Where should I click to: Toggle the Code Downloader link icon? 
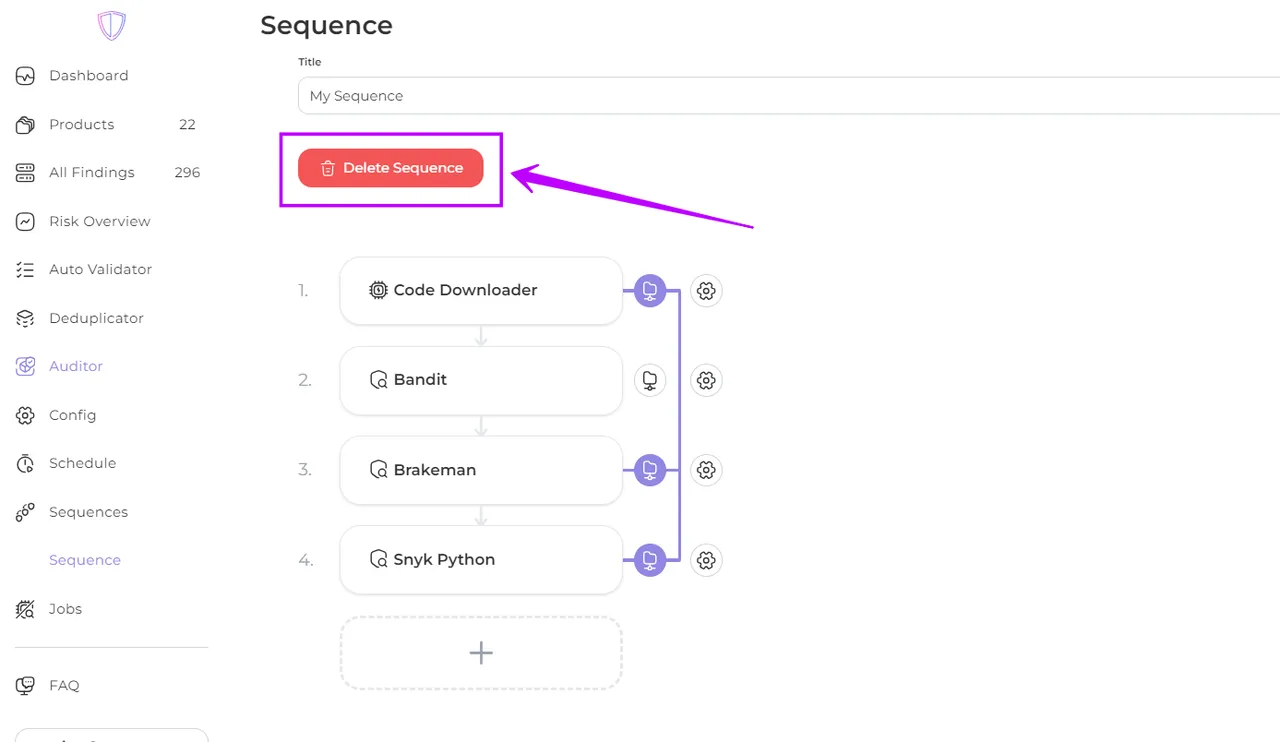[650, 291]
